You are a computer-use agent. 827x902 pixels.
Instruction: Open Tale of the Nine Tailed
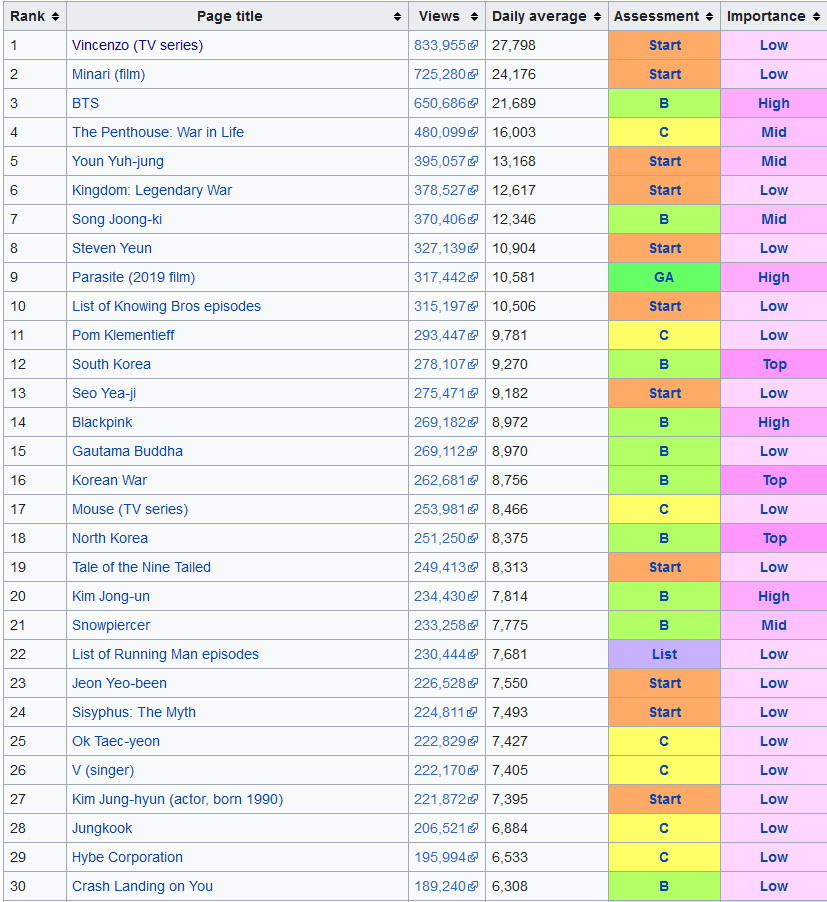141,567
